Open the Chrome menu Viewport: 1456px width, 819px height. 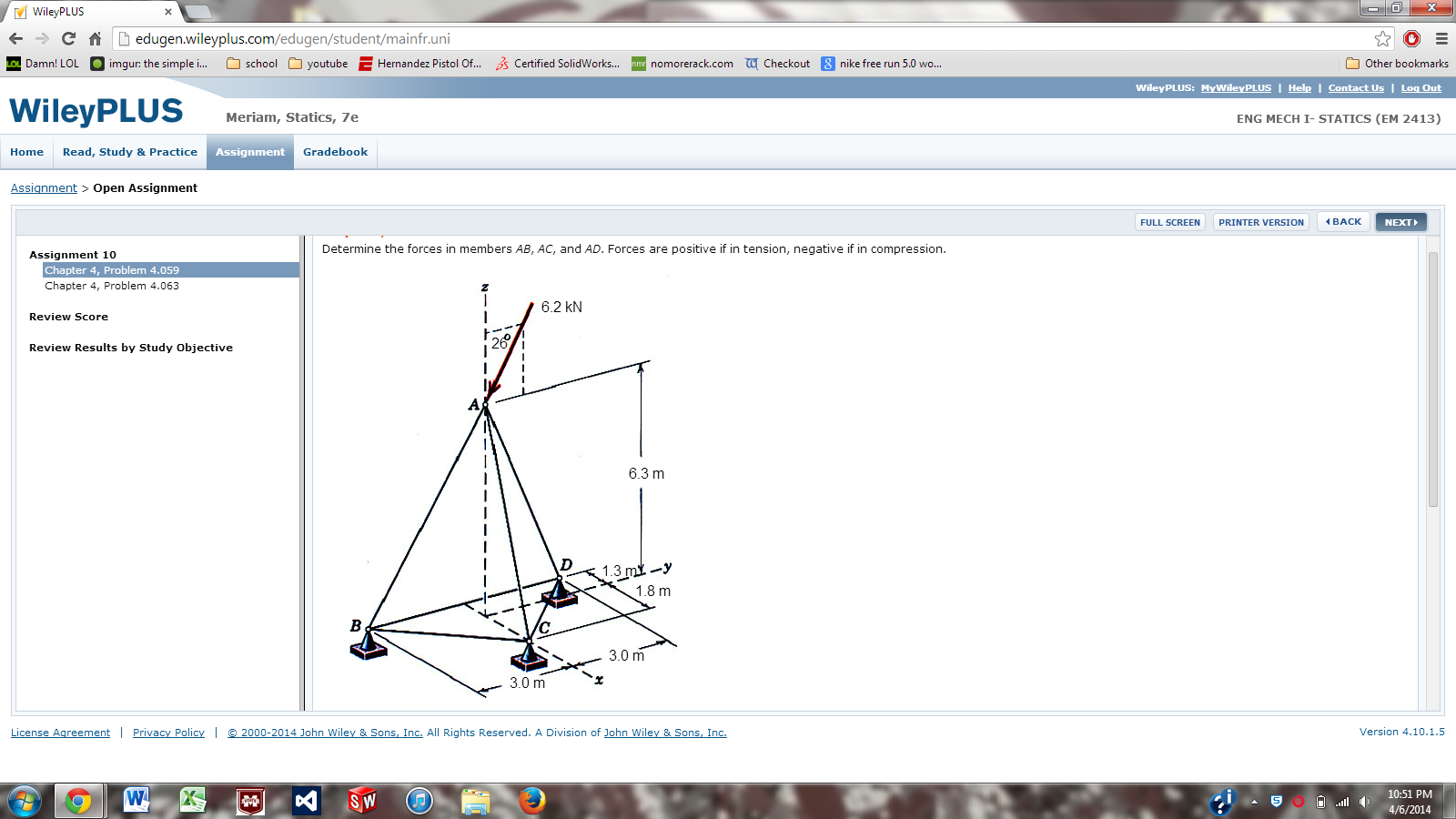1441,38
